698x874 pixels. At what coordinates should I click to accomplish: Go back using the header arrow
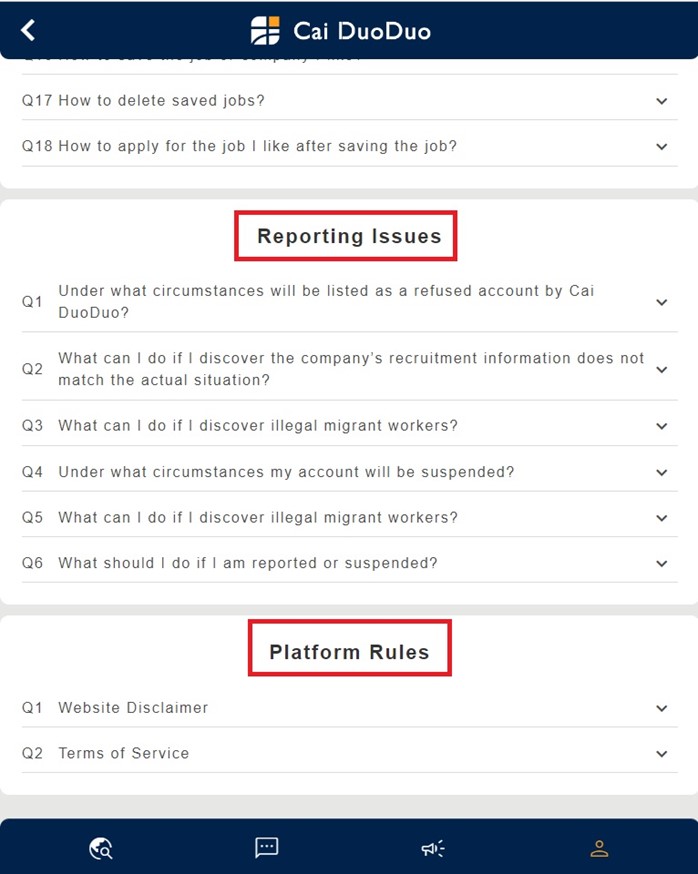click(x=28, y=30)
